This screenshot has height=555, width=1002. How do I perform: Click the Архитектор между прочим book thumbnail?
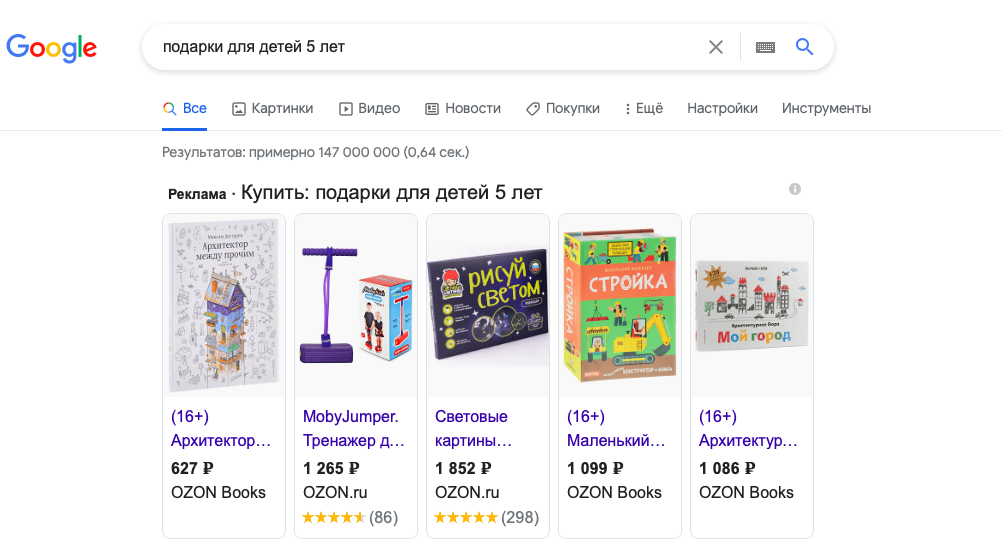[x=224, y=305]
